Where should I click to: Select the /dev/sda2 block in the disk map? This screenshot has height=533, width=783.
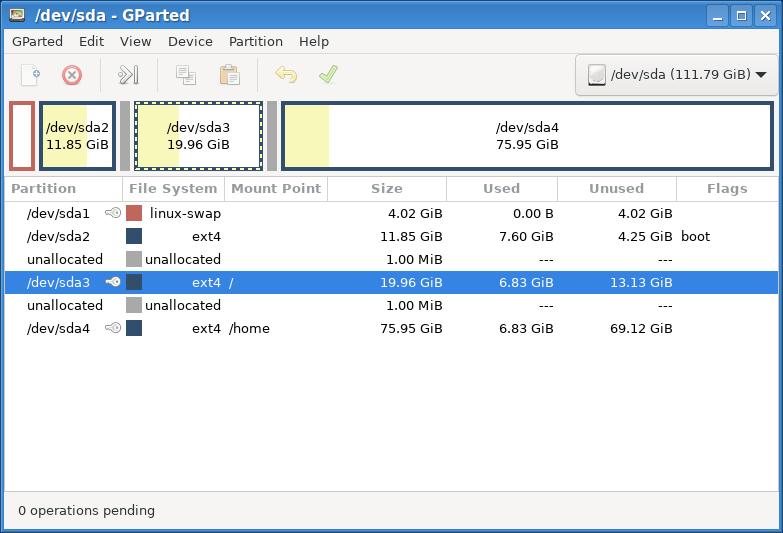pos(77,136)
